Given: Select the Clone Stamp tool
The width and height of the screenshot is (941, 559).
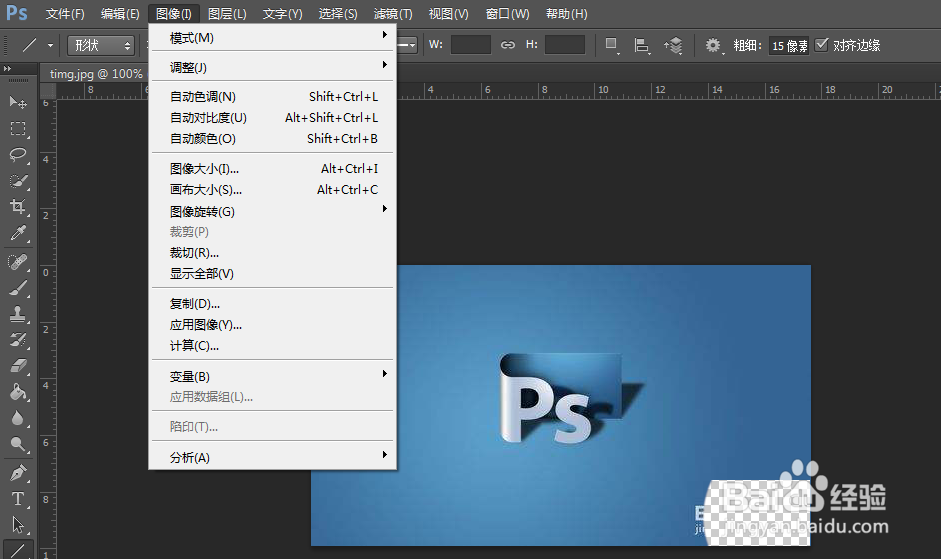Looking at the screenshot, I should click(x=18, y=314).
